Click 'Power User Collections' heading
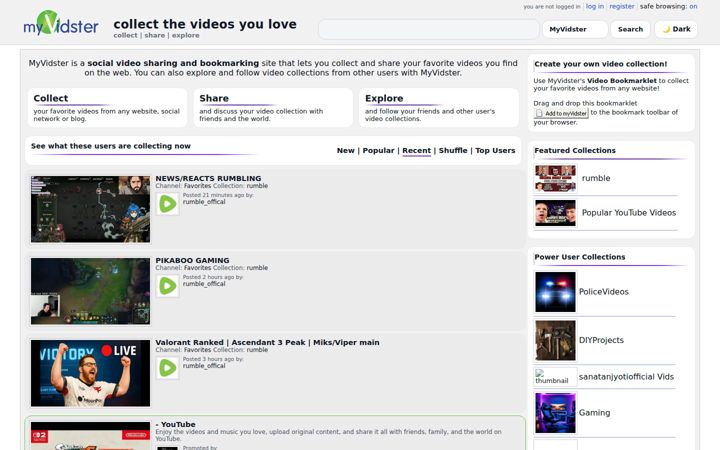Image resolution: width=720 pixels, height=450 pixels. 579,257
